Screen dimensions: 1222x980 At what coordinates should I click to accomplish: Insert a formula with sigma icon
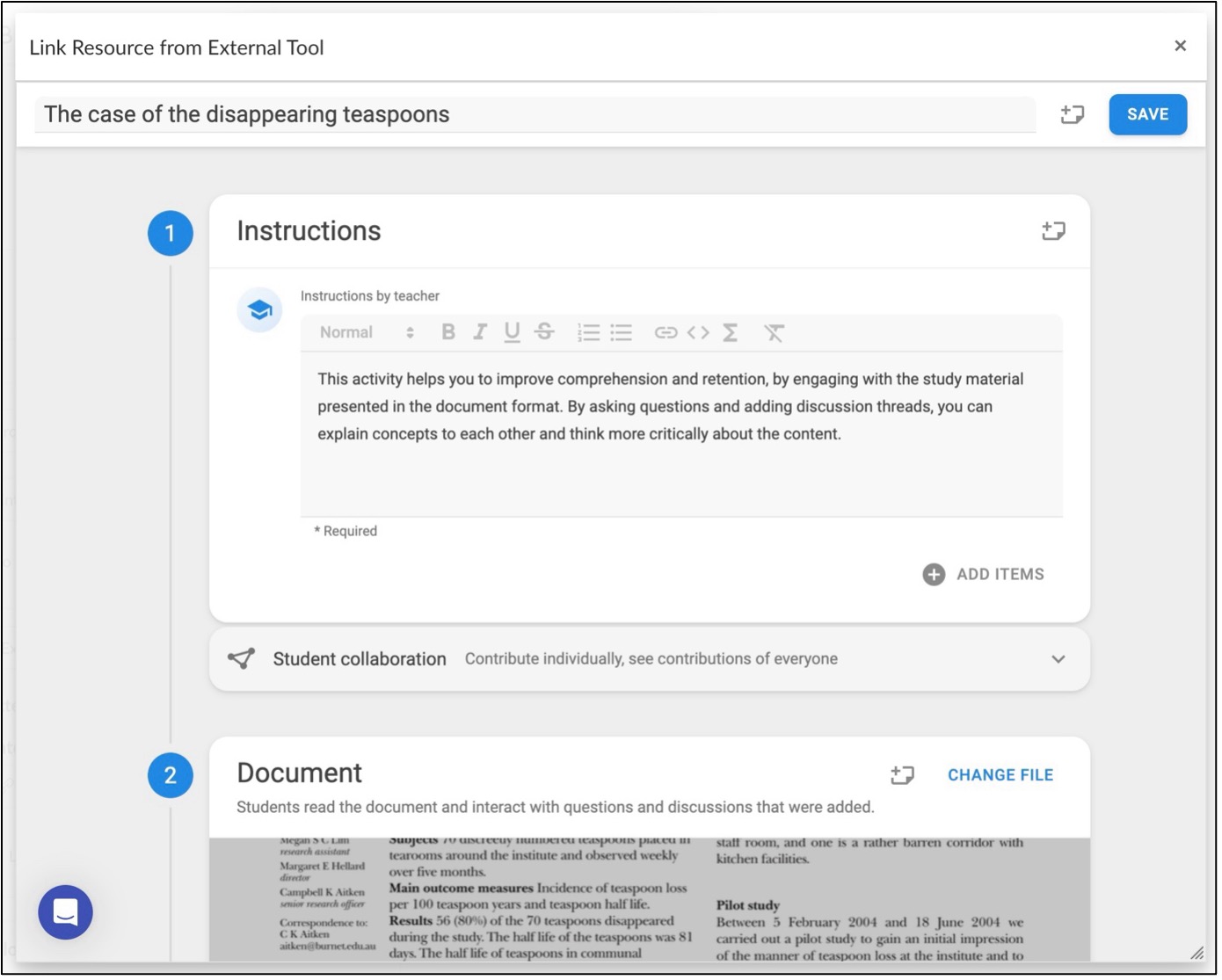click(x=730, y=332)
